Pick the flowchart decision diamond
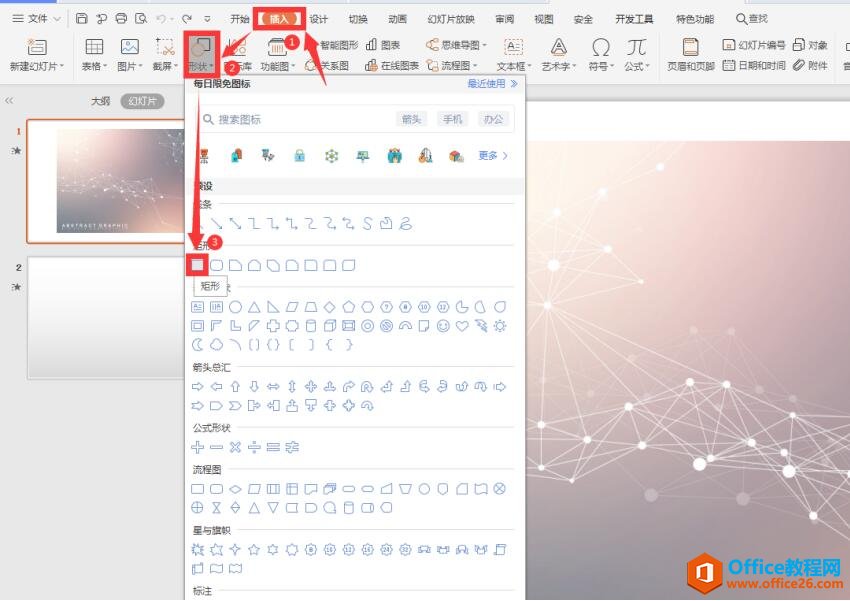This screenshot has height=601, width=850. click(235, 489)
